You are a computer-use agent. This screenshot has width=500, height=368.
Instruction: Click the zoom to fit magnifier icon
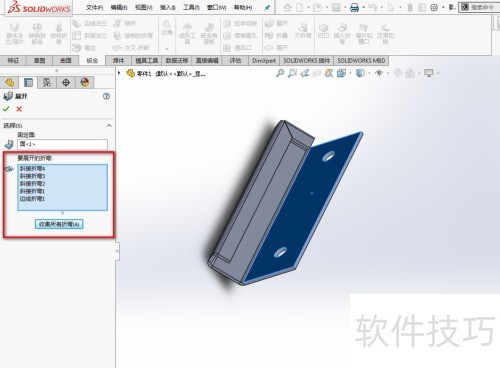click(280, 73)
